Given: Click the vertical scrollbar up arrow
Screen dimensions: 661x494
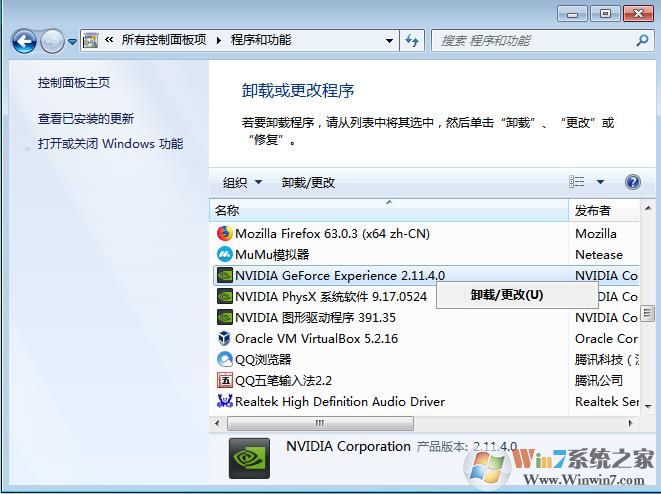Looking at the screenshot, I should point(648,207).
